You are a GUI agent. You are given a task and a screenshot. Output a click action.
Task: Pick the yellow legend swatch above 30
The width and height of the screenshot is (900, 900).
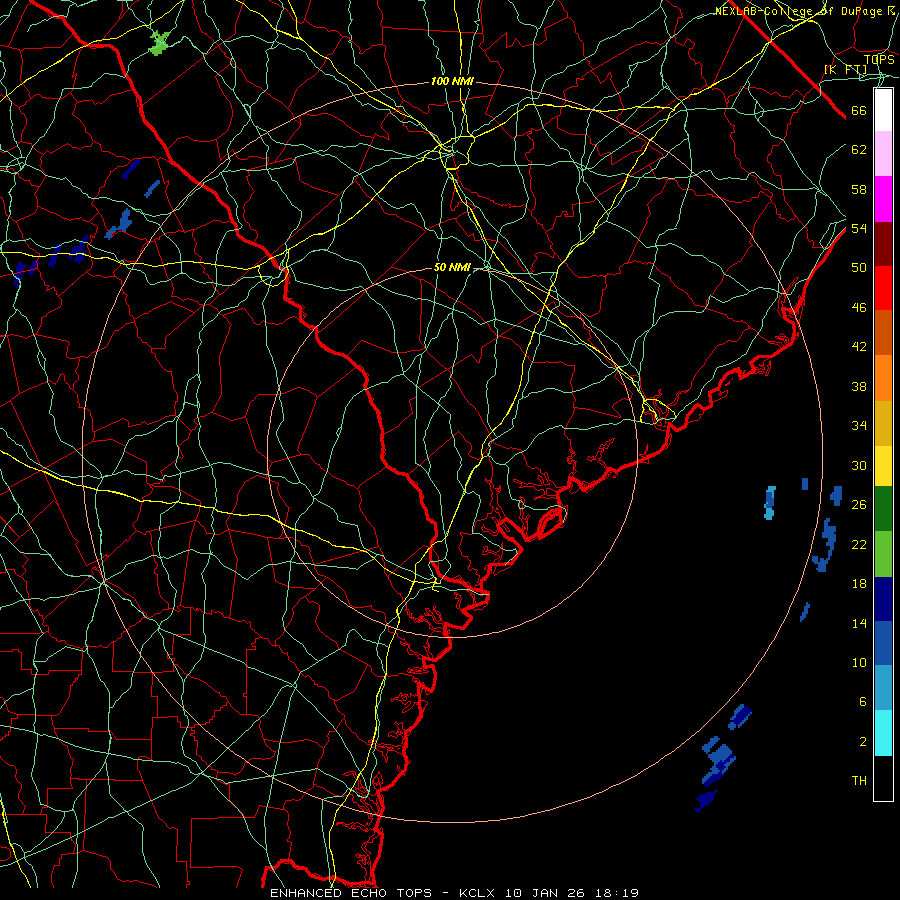pyautogui.click(x=883, y=466)
